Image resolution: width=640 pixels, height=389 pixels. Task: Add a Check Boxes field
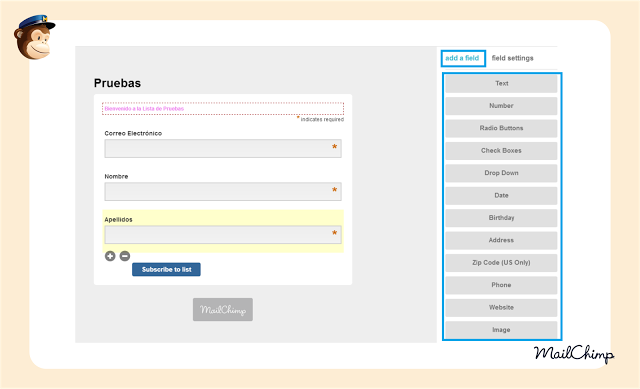501,151
